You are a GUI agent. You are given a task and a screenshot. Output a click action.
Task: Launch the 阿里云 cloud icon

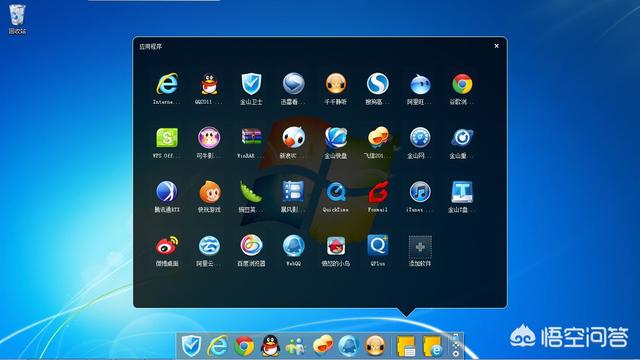(x=209, y=245)
